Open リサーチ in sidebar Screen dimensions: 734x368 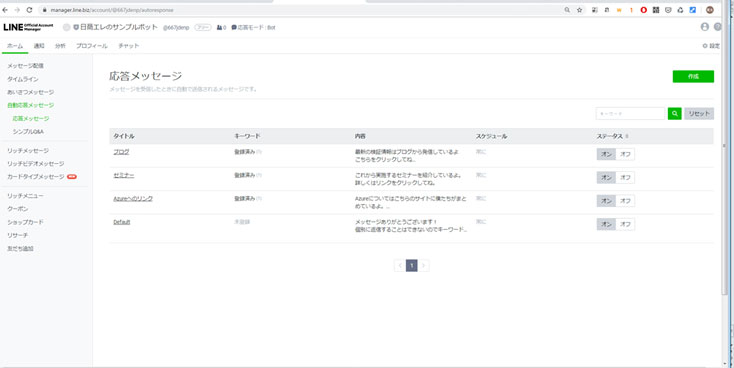coord(17,235)
